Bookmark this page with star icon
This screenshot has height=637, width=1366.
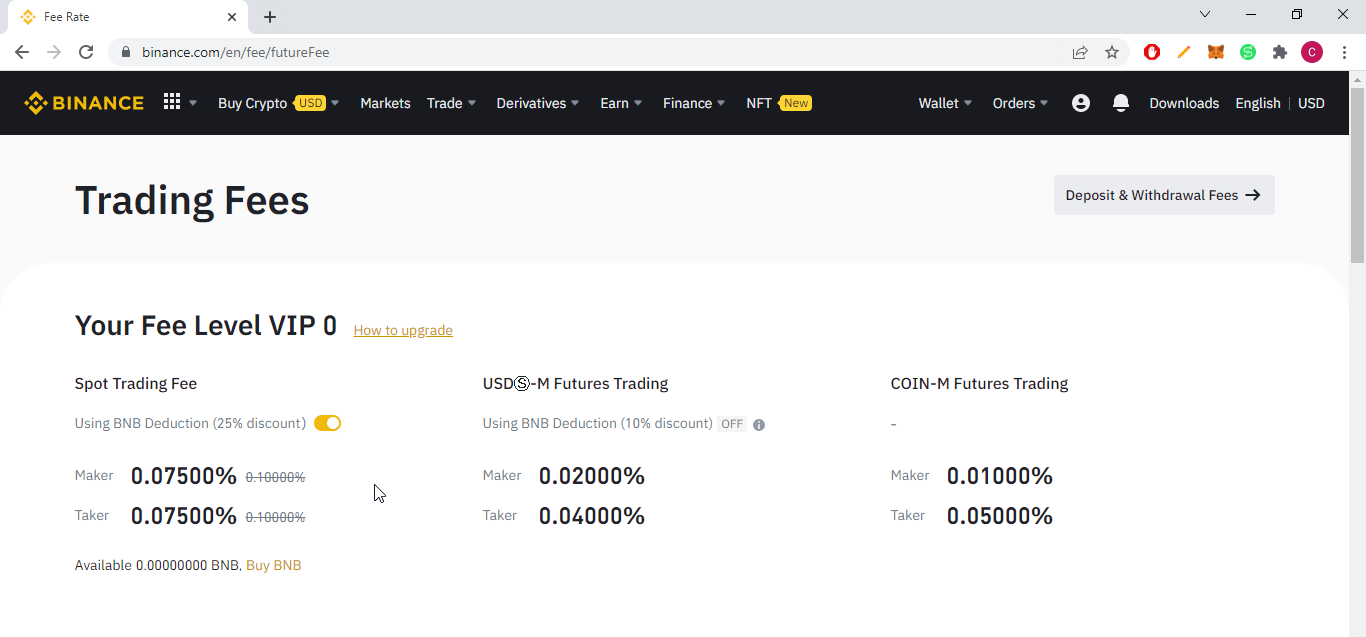[1112, 52]
